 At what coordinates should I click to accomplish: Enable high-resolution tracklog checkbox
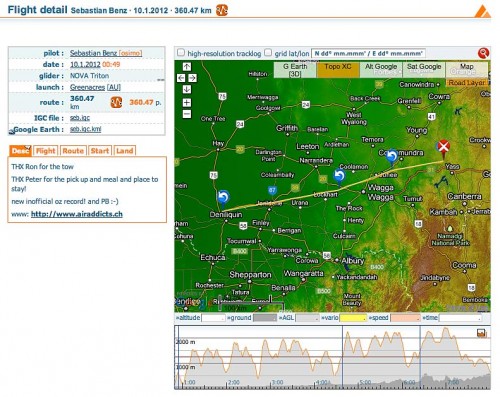[181, 52]
